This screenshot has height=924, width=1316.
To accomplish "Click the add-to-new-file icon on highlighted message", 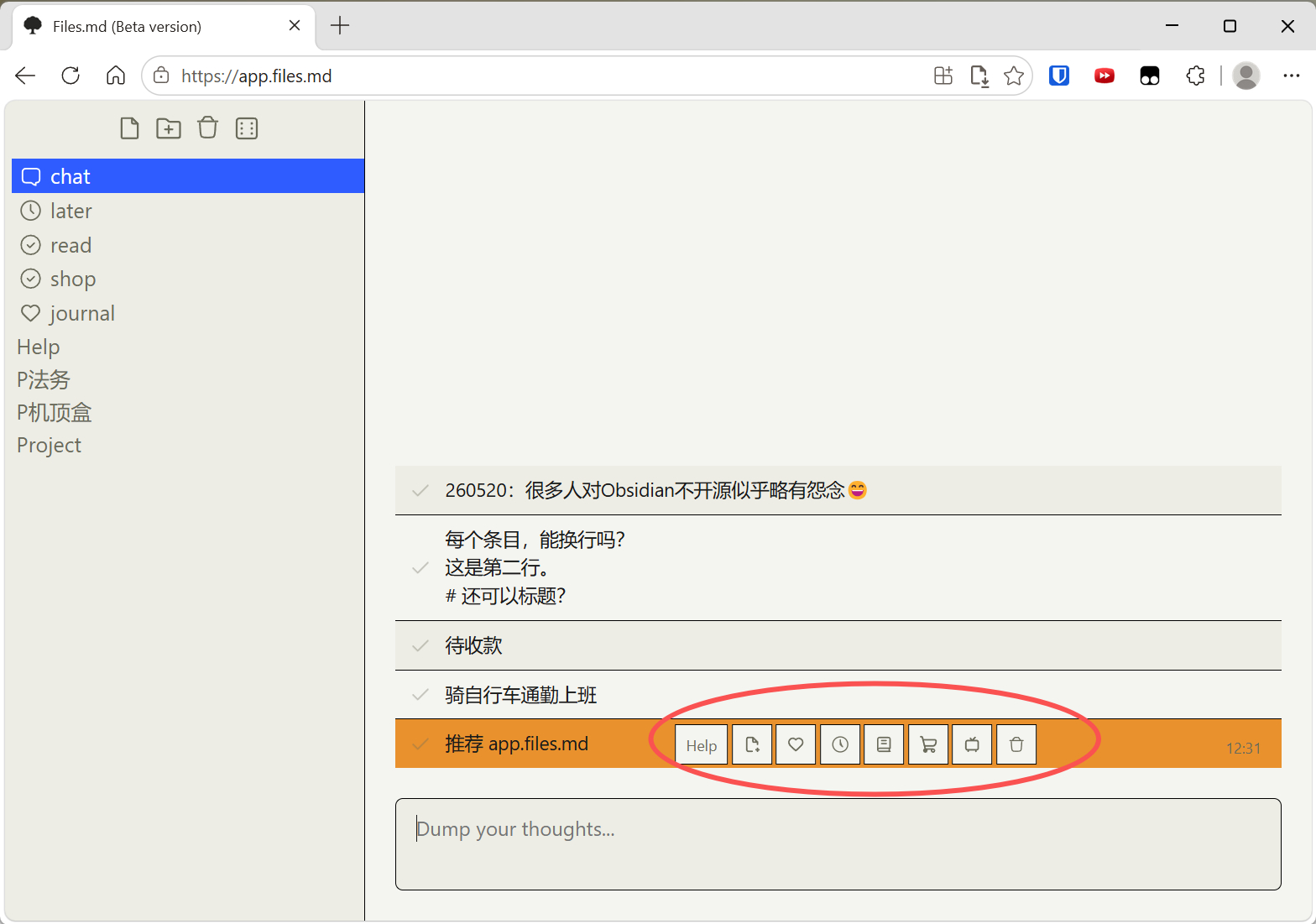I will [x=752, y=744].
